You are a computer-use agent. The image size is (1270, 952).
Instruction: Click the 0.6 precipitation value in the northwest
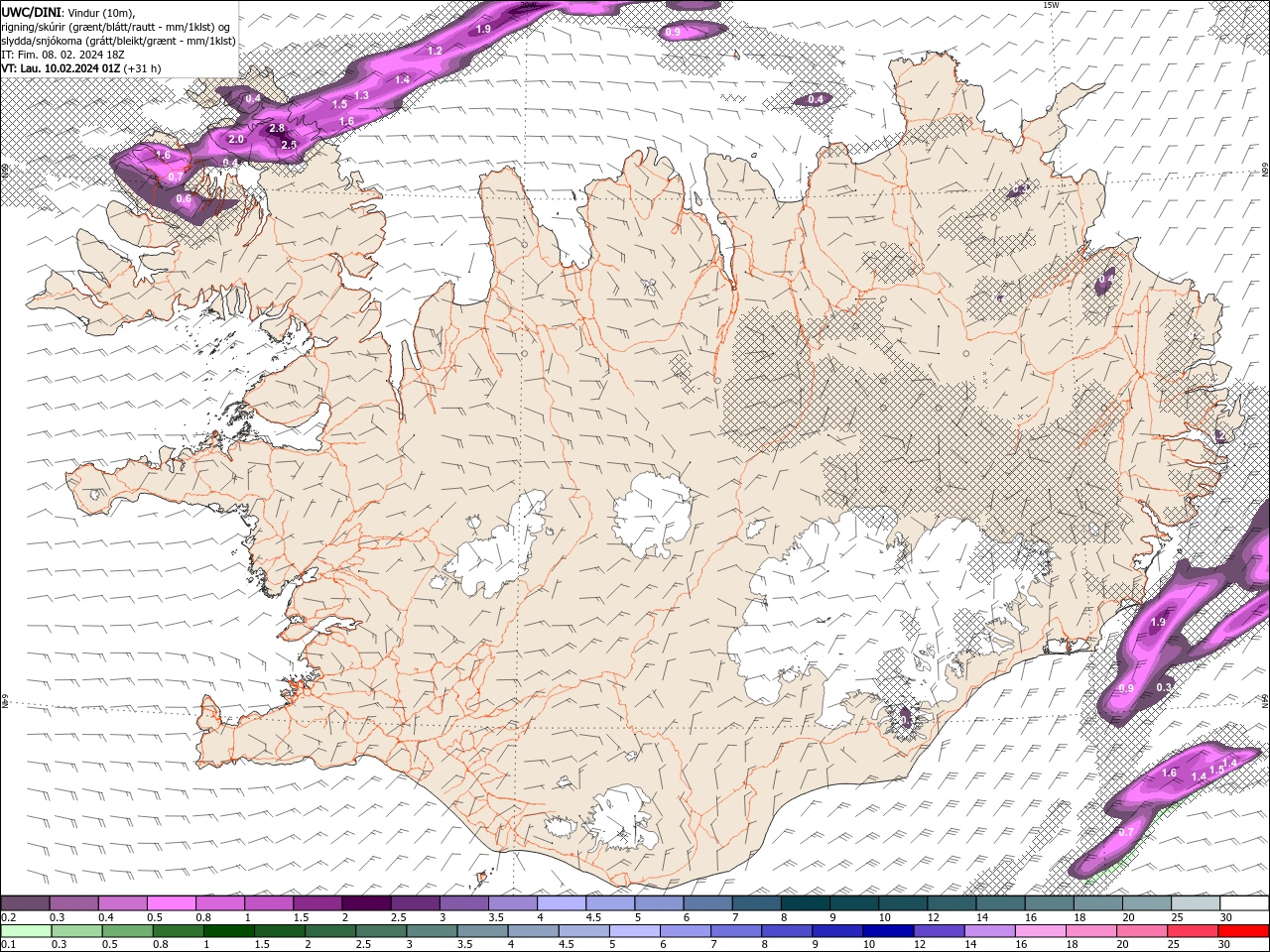(184, 199)
